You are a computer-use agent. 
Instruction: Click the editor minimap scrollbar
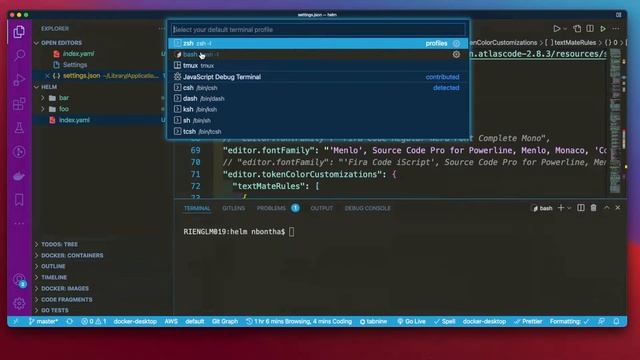(616, 121)
